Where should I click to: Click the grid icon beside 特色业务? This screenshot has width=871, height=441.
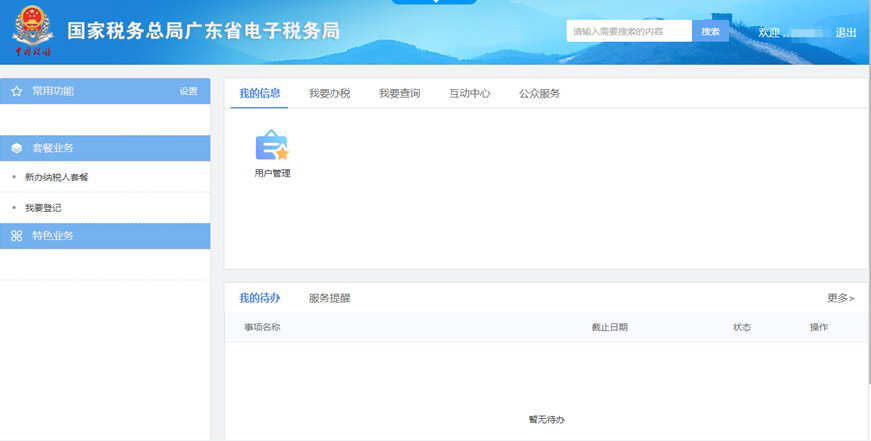[x=17, y=236]
